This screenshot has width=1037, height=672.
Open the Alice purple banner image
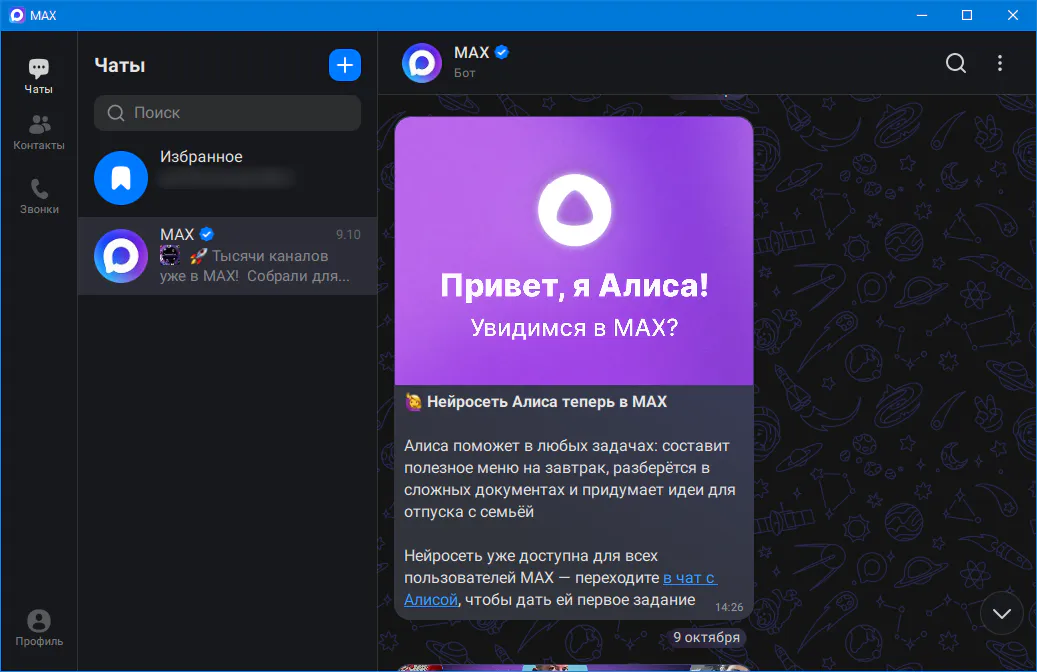(x=573, y=251)
